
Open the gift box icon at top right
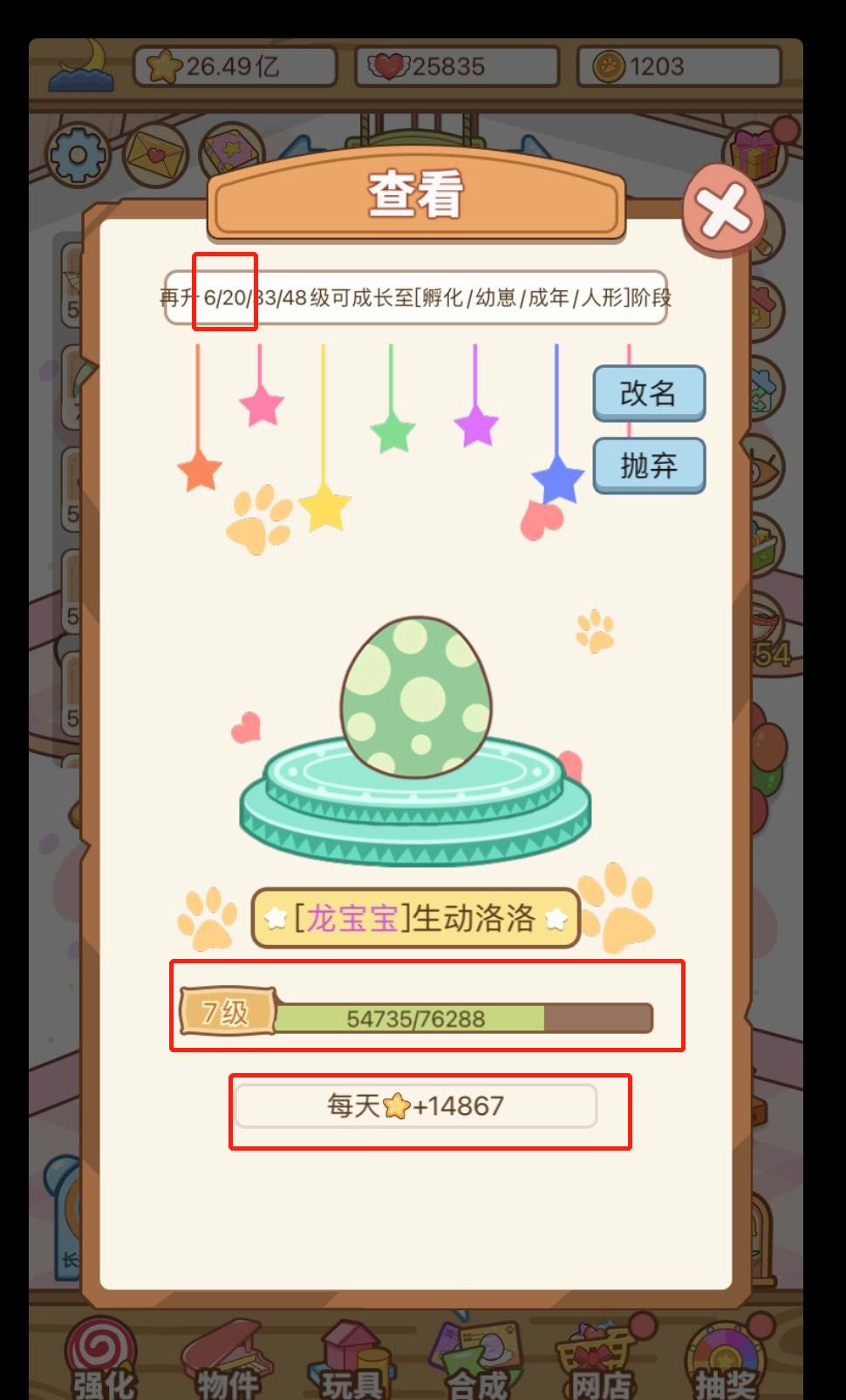coord(757,153)
